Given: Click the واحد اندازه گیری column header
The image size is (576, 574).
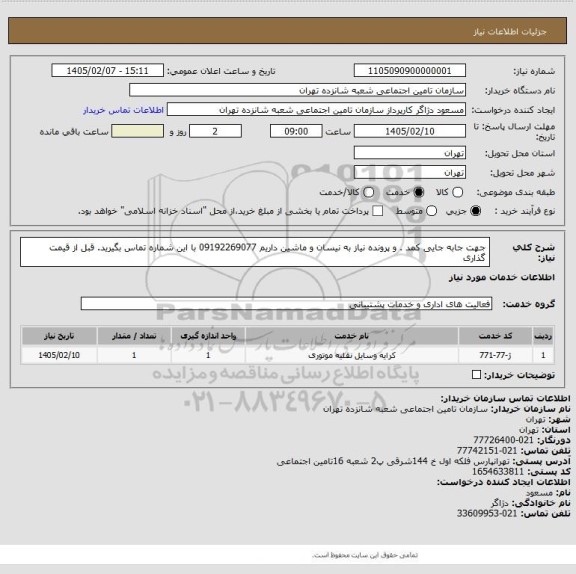Looking at the screenshot, I should click(208, 336).
